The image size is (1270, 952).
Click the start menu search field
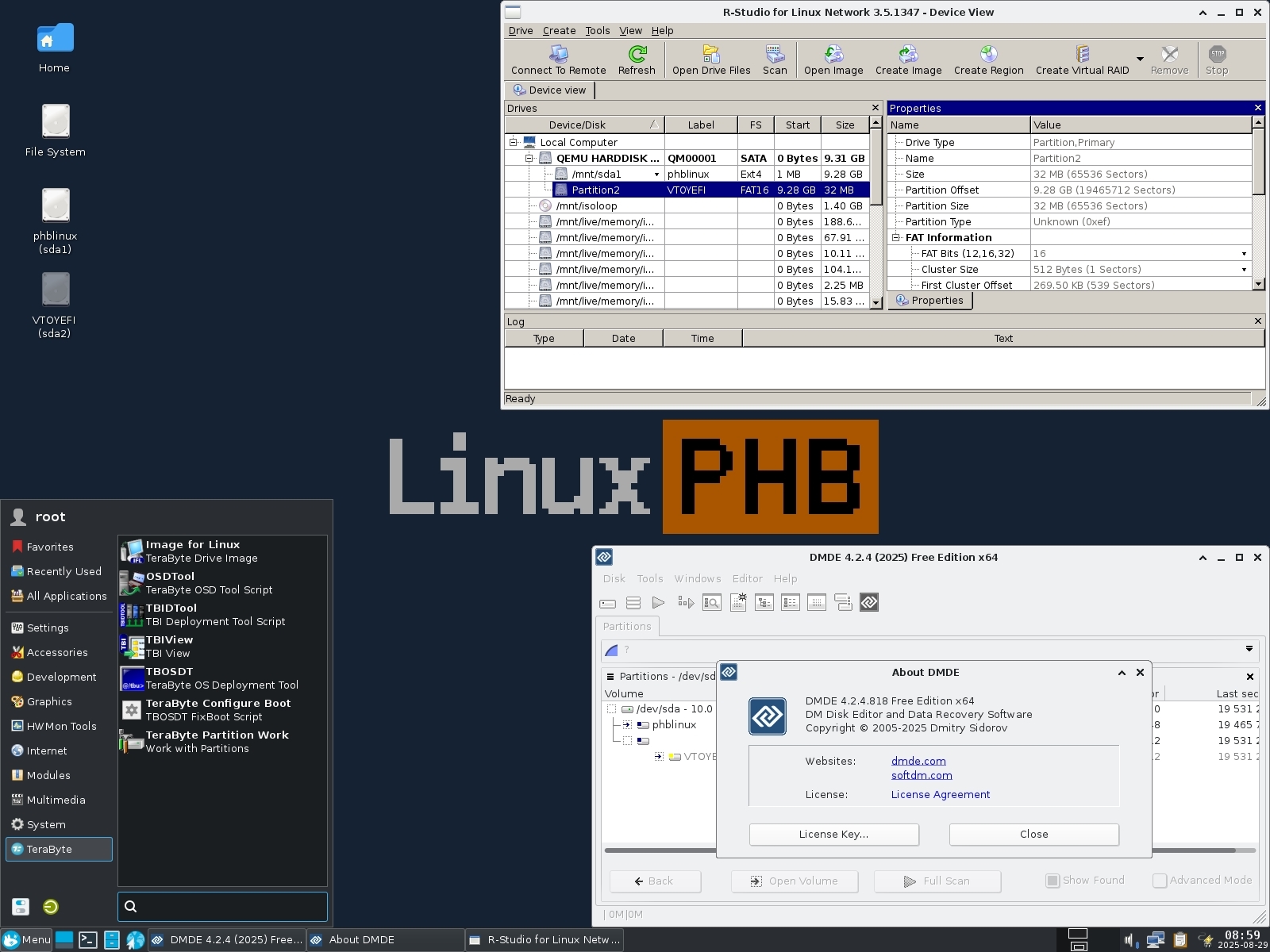(222, 907)
